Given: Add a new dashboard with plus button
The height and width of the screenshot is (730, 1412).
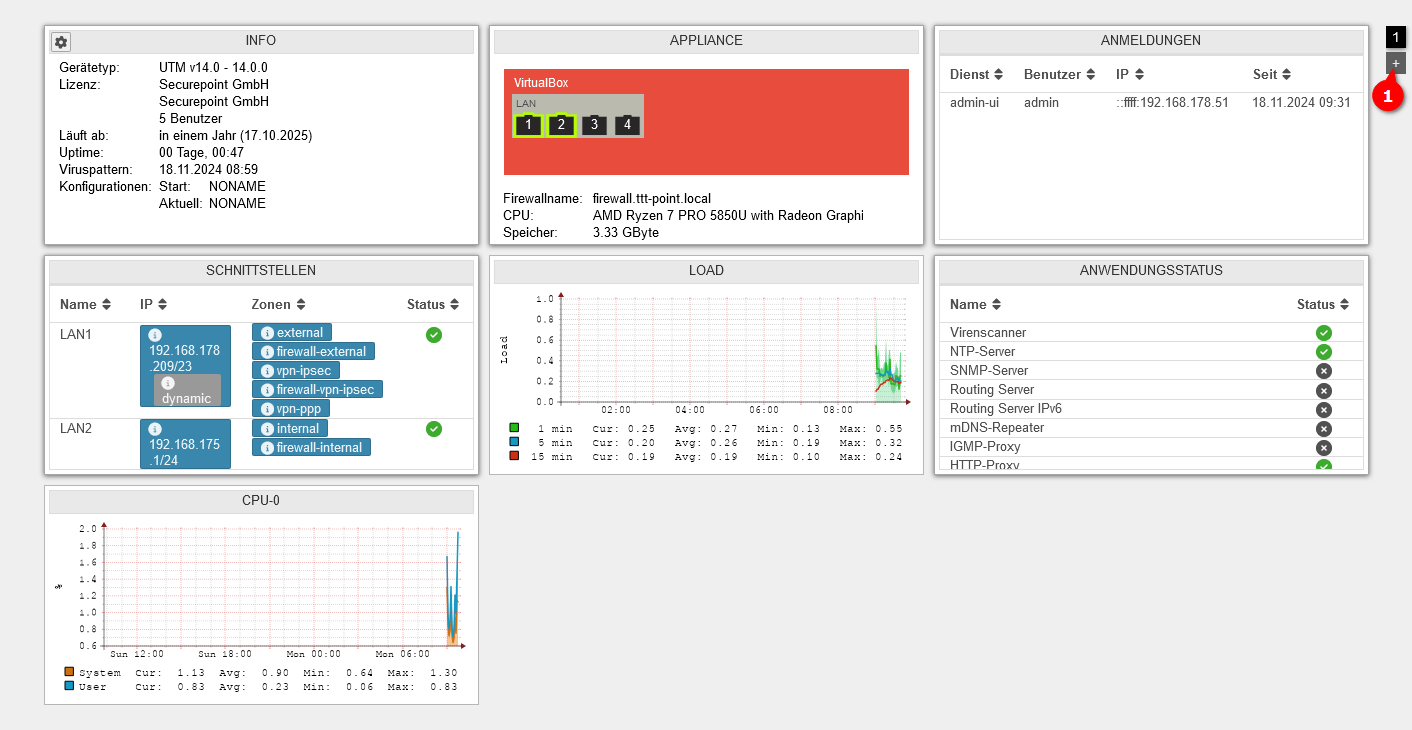Looking at the screenshot, I should 1396,63.
